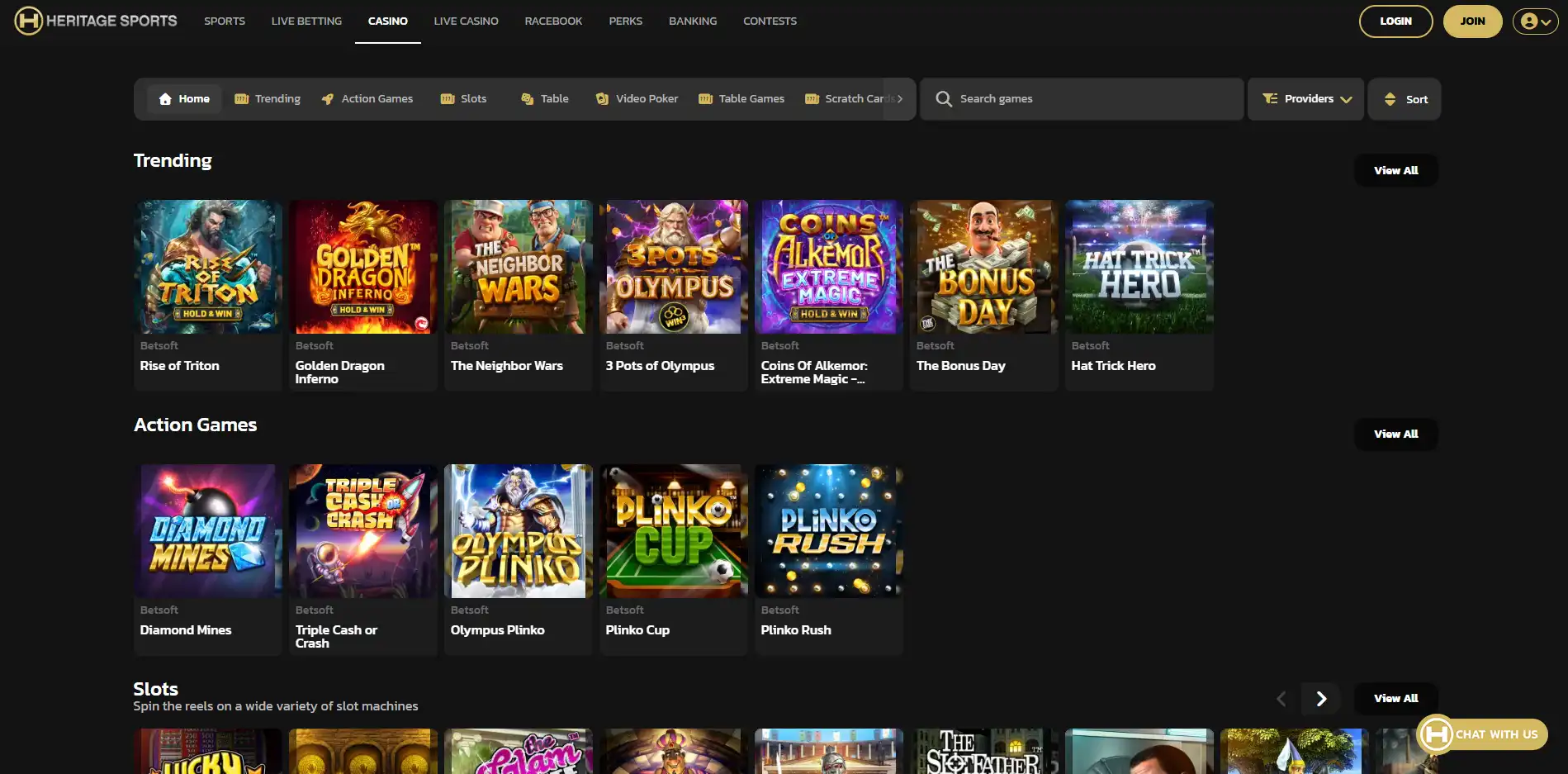The width and height of the screenshot is (1568, 774).
Task: Open Chat With Us widget
Action: coord(1483,734)
